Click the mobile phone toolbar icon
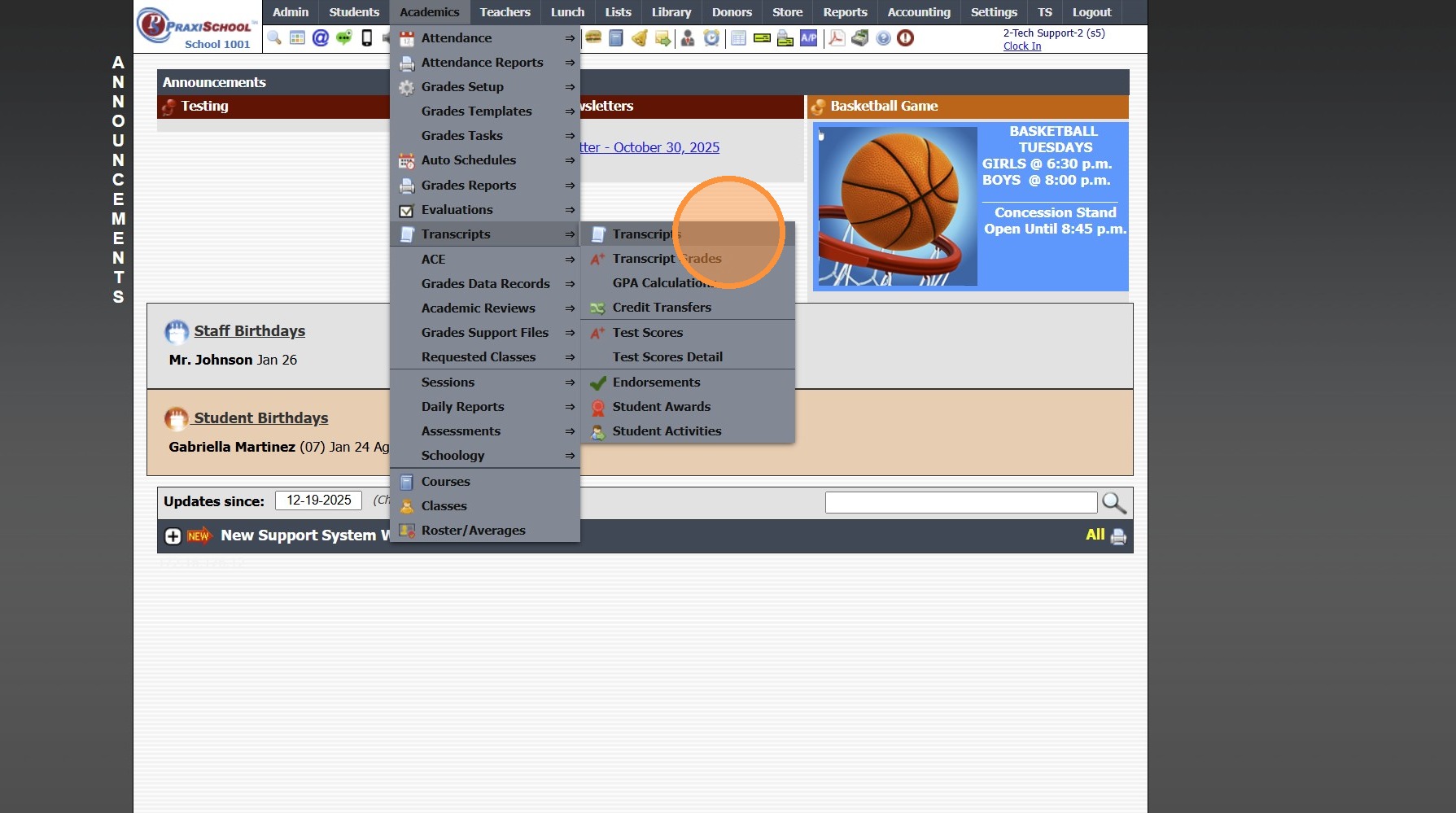The height and width of the screenshot is (813, 1456). coord(367,38)
